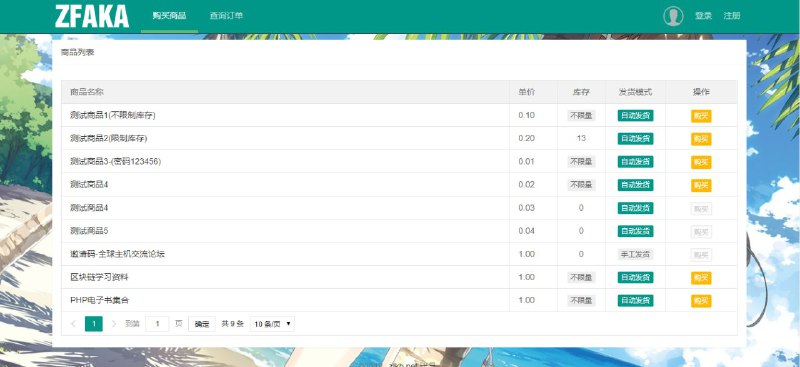Click 不限量 stock badge for 测试商品1(不限制库存)
Viewport: 800px width, 367px height.
pos(581,116)
